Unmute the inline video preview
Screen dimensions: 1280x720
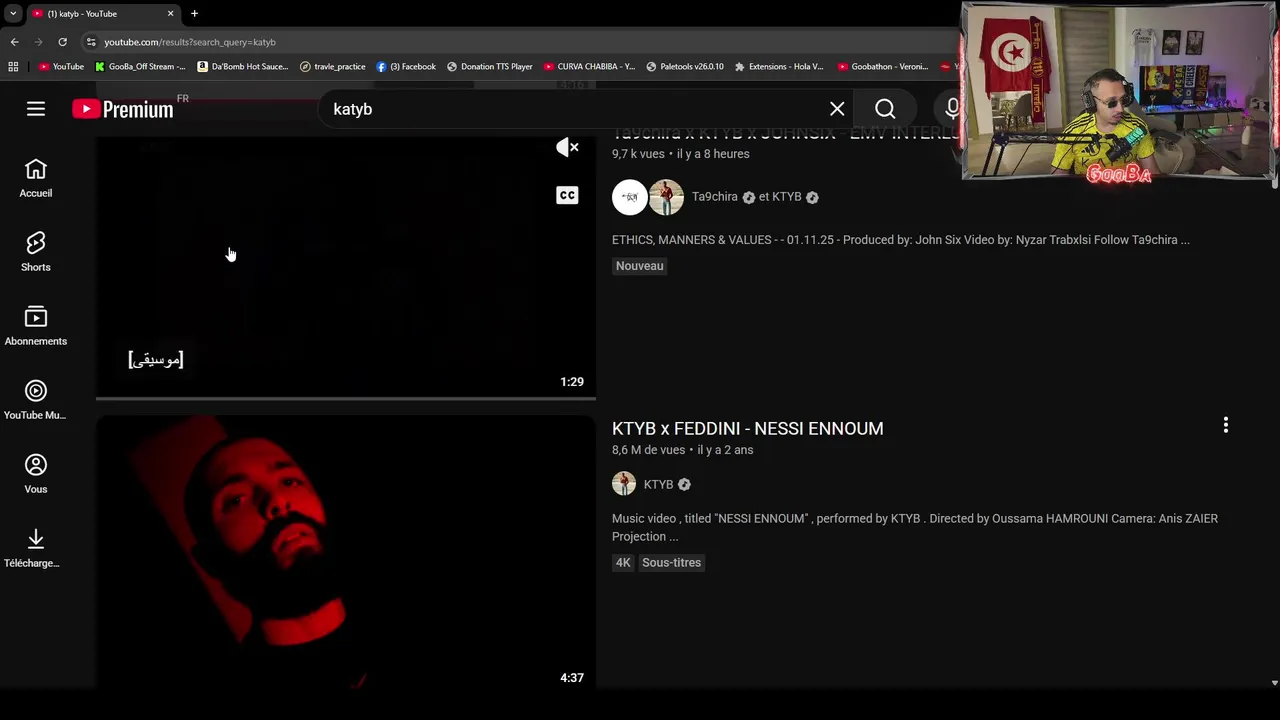coord(567,148)
